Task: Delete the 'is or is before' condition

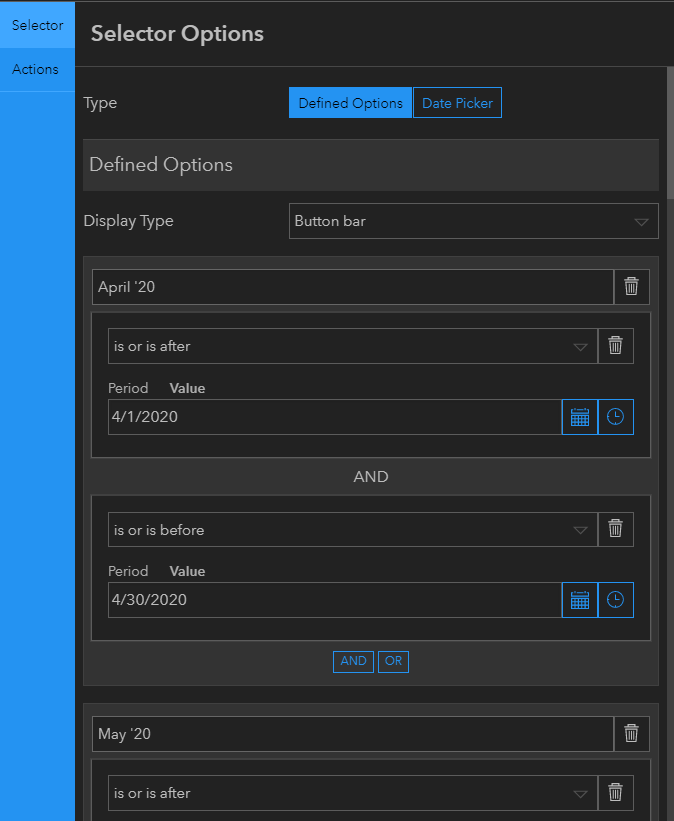Action: pyautogui.click(x=615, y=528)
